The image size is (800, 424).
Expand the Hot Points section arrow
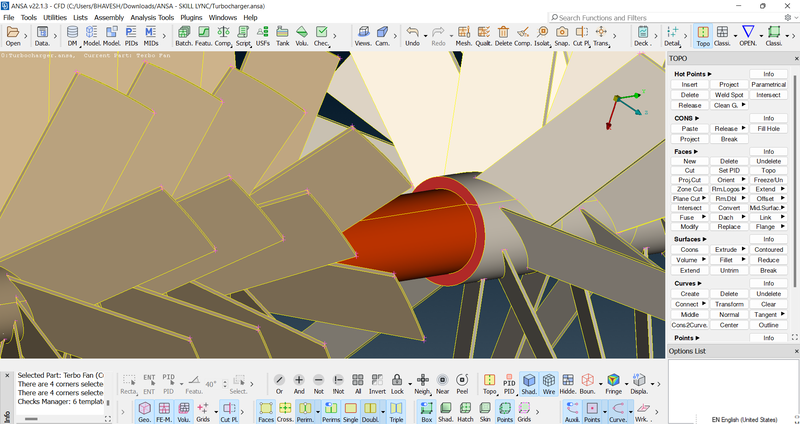710,74
